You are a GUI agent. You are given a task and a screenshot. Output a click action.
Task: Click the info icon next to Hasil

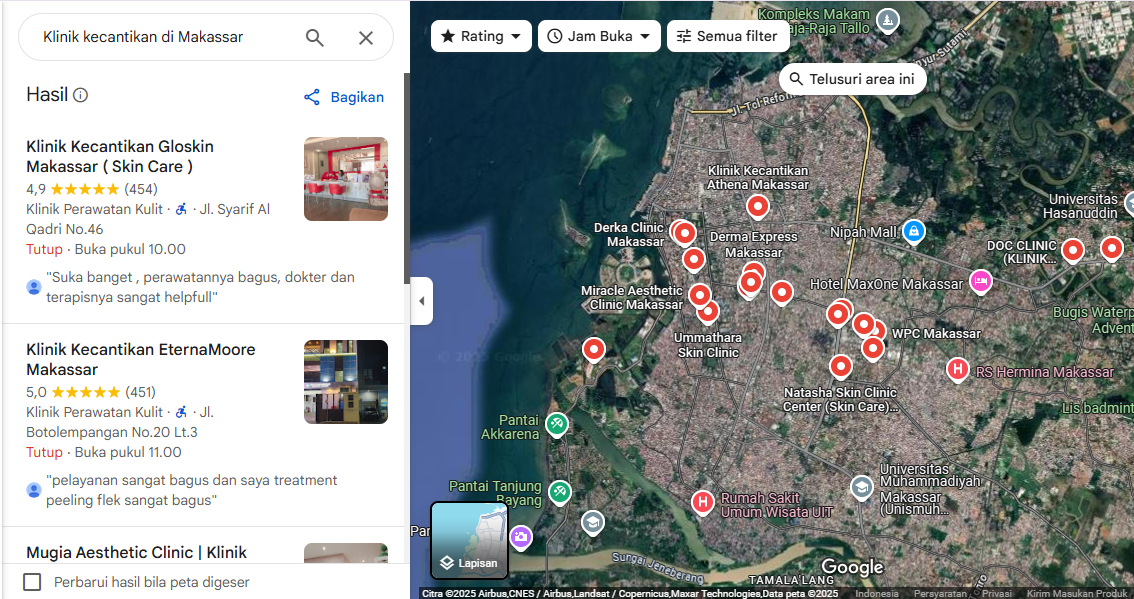[x=81, y=95]
